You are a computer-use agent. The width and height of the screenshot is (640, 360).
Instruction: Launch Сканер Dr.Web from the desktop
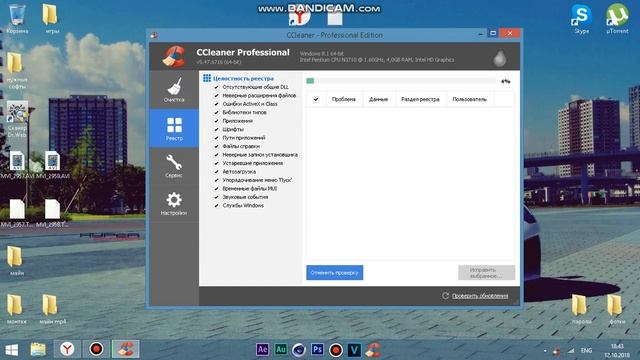pos(17,119)
